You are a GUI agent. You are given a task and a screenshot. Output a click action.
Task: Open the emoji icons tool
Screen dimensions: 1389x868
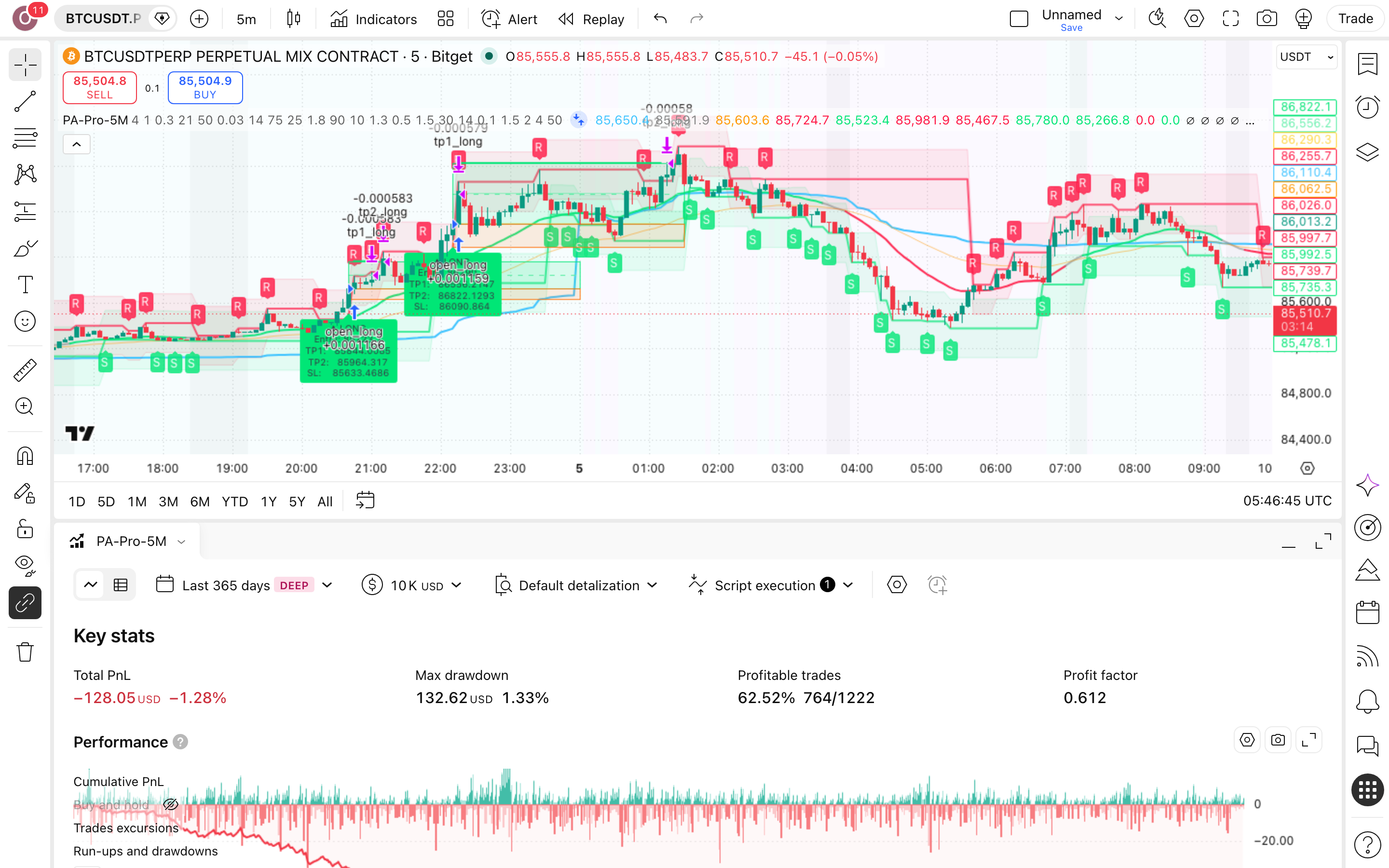point(25,322)
